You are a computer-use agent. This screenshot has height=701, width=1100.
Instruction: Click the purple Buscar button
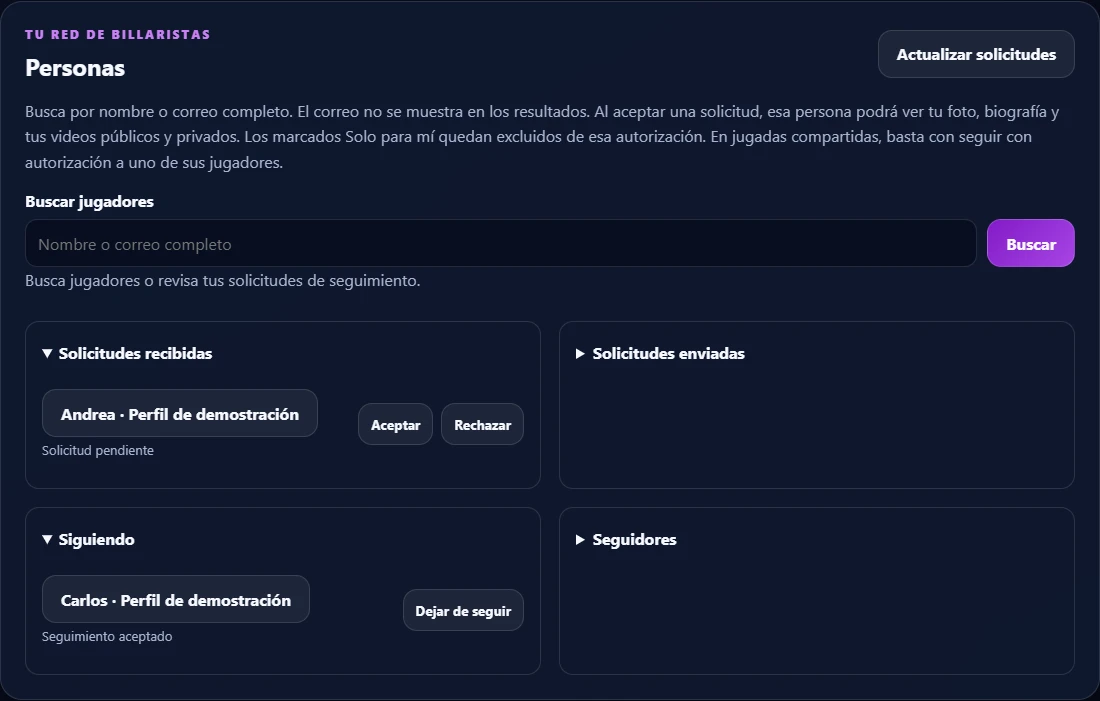coord(1031,243)
